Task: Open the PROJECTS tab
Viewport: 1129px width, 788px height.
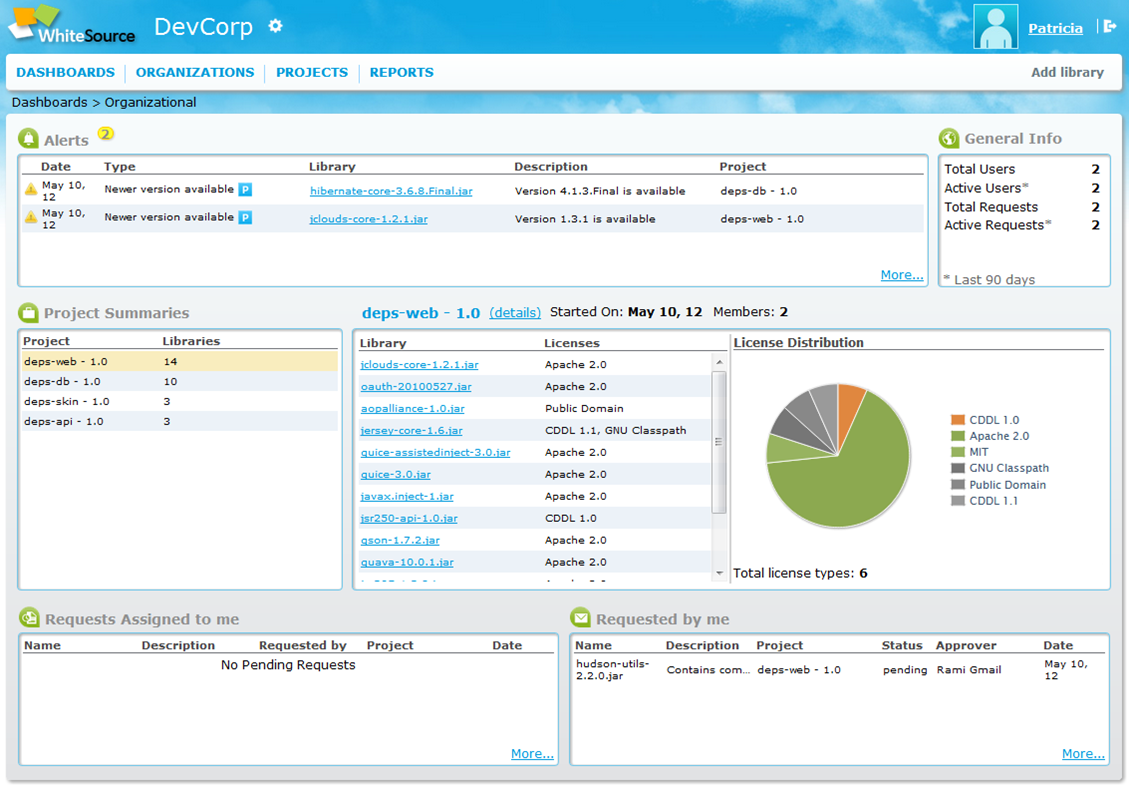Action: [x=312, y=72]
